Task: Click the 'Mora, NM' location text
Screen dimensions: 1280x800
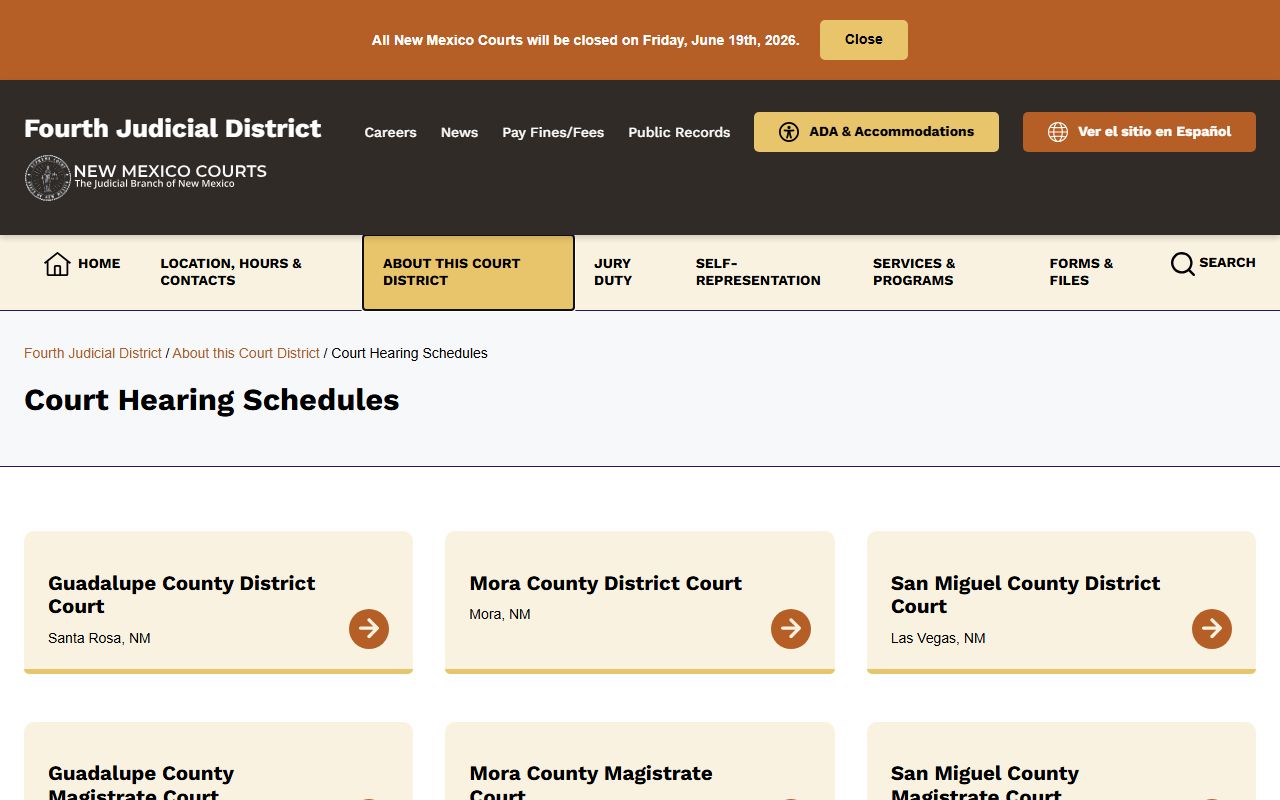Action: tap(500, 614)
